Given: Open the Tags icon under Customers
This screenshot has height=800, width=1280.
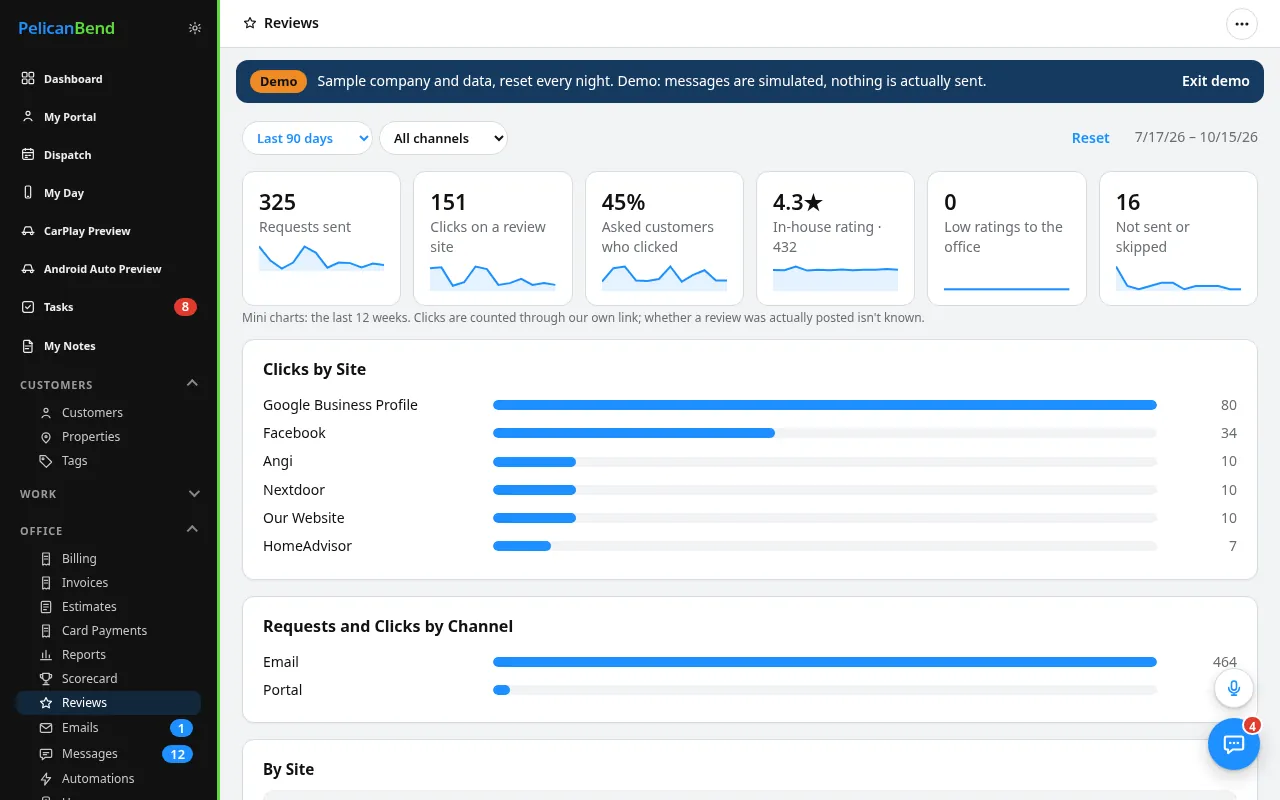Looking at the screenshot, I should [45, 461].
